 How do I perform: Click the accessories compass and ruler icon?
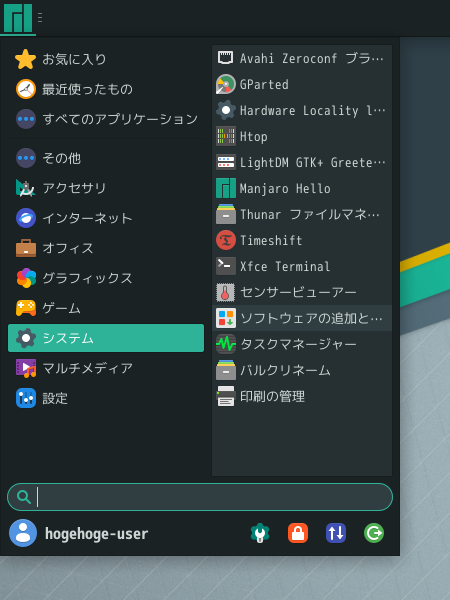[26, 188]
